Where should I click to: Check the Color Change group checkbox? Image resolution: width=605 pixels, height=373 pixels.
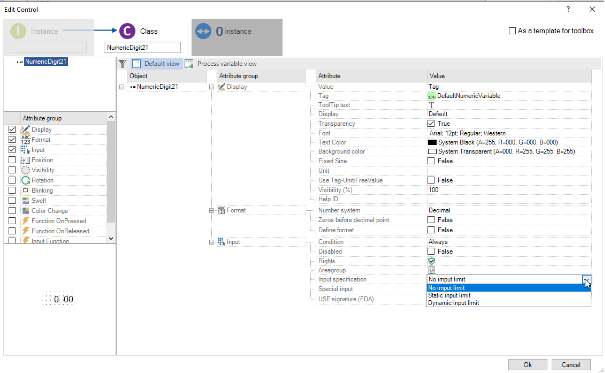point(12,211)
